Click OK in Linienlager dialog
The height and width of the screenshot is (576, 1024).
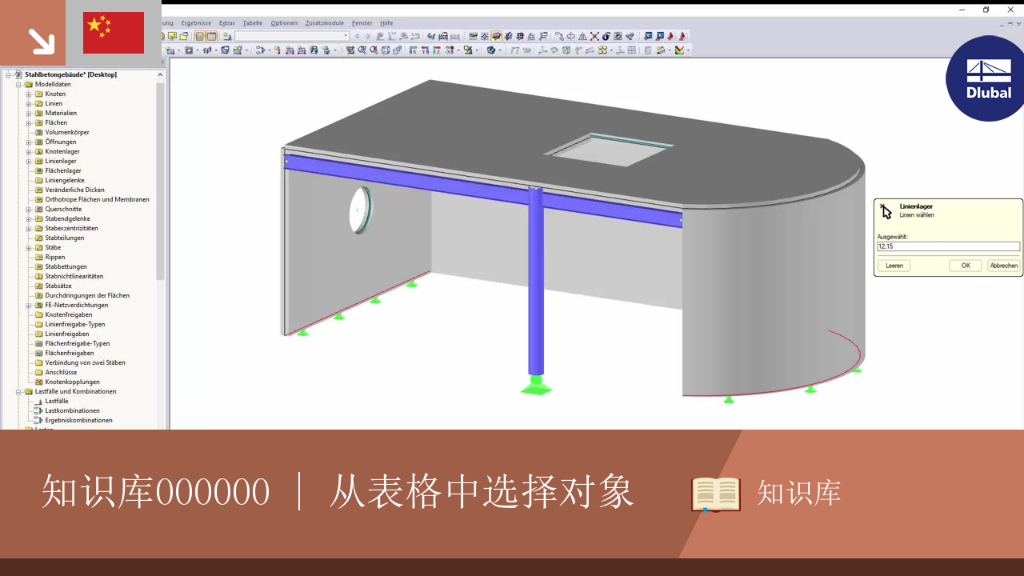pyautogui.click(x=965, y=266)
